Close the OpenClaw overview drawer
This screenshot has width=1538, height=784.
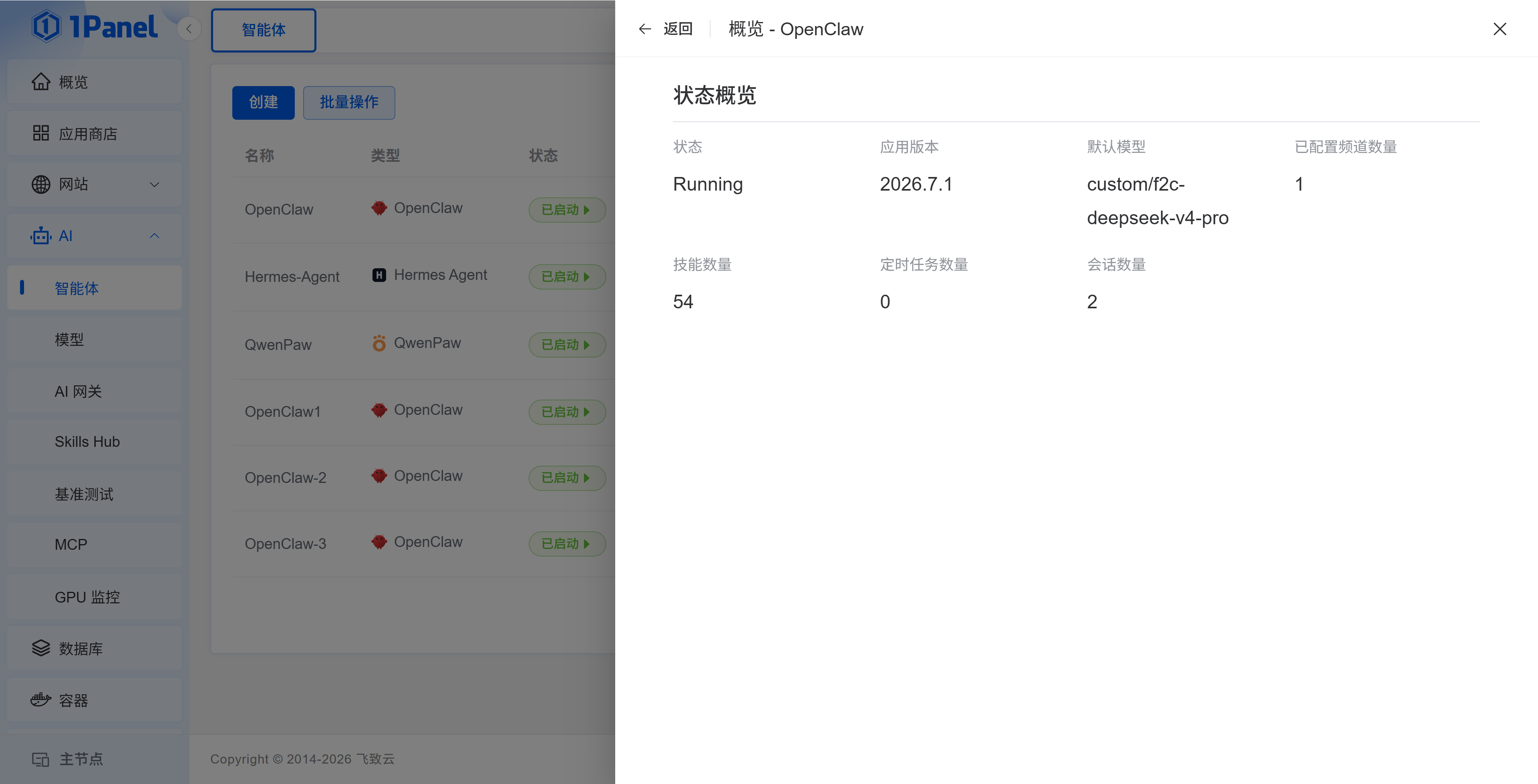pos(1499,29)
